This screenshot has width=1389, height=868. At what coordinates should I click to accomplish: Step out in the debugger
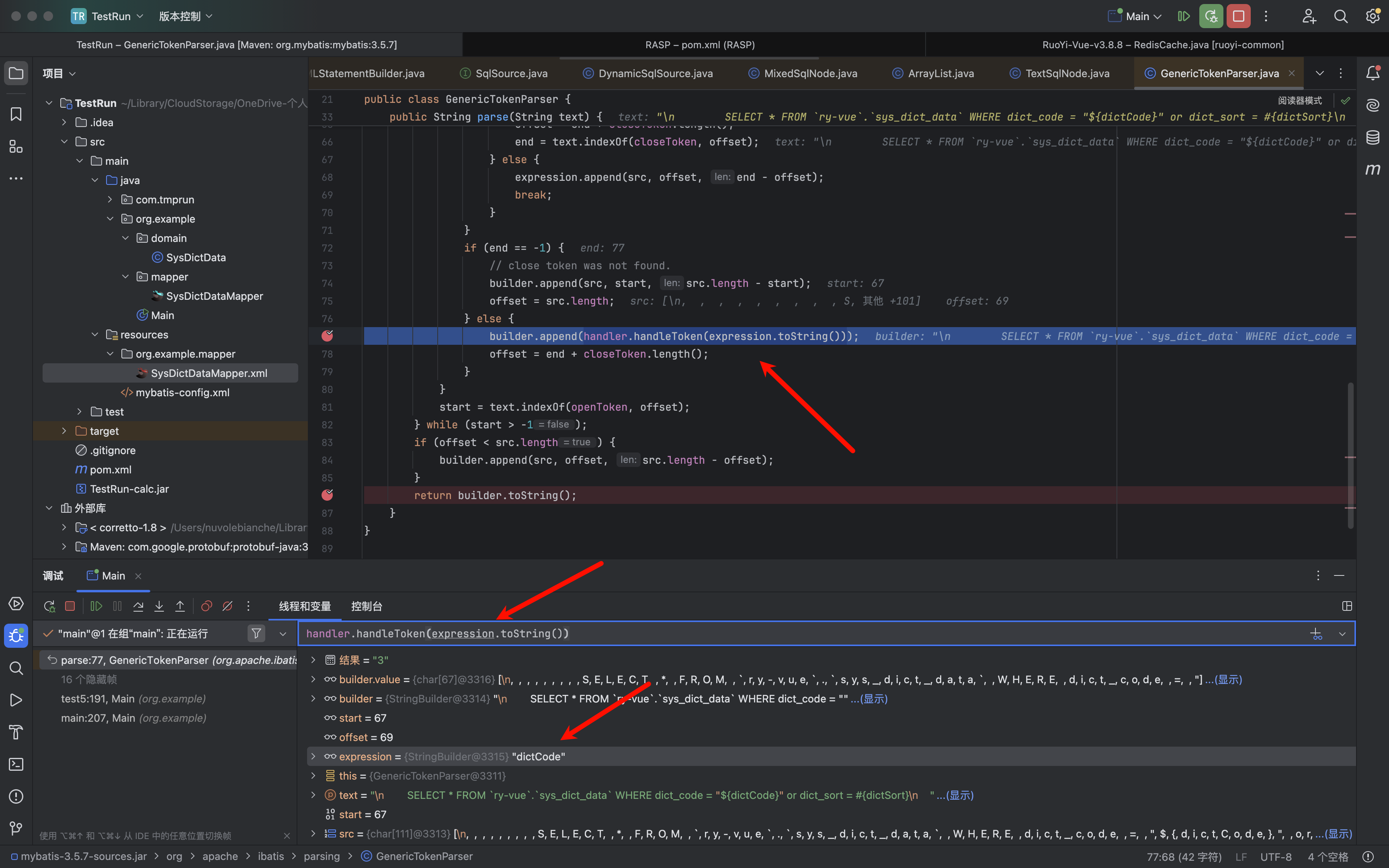pyautogui.click(x=180, y=606)
